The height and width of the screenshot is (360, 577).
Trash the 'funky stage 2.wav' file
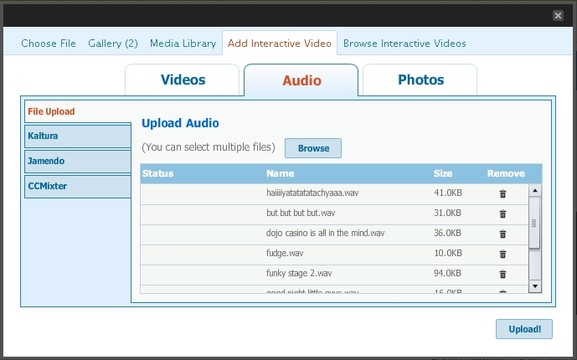point(503,274)
